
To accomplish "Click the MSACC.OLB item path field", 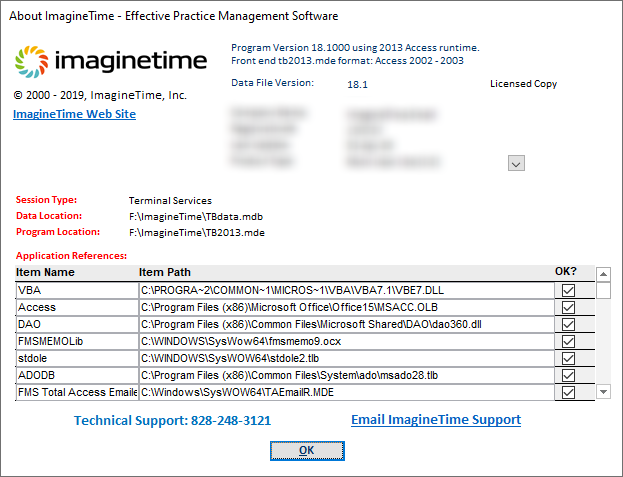I will [x=347, y=307].
